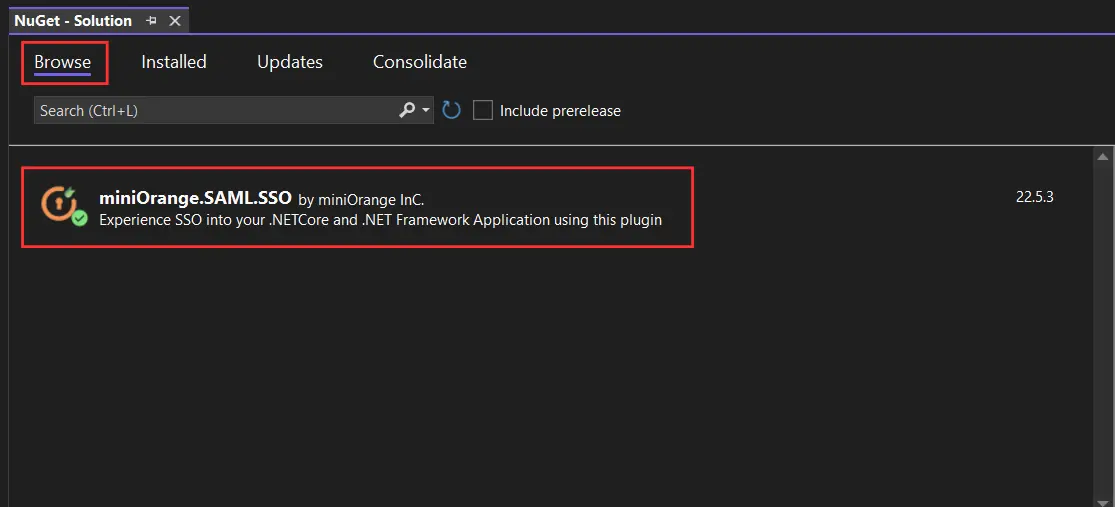The width and height of the screenshot is (1115, 507).
Task: Close the NuGet - Solution tab
Action: pos(175,21)
